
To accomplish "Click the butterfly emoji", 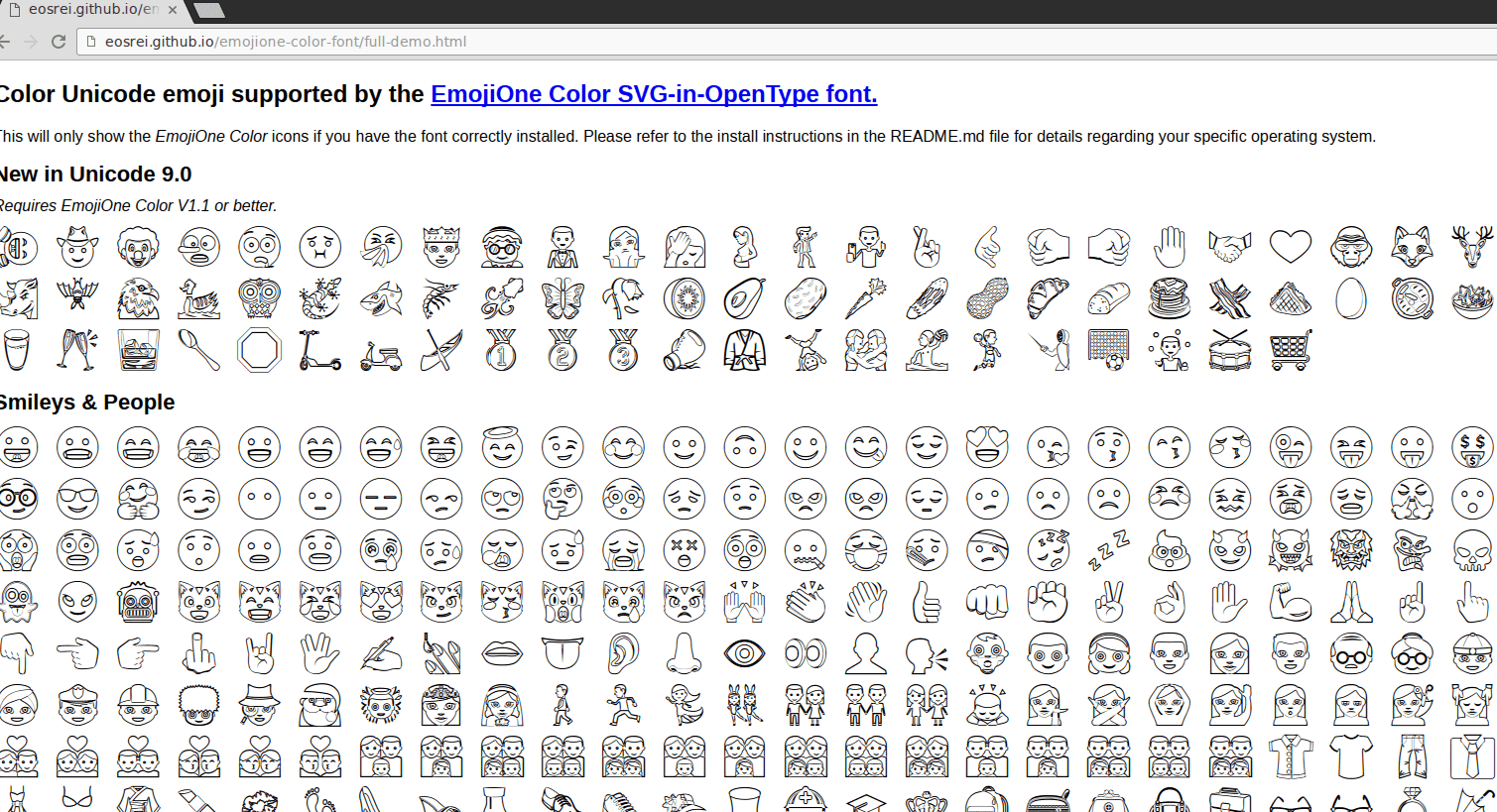I will click(562, 297).
